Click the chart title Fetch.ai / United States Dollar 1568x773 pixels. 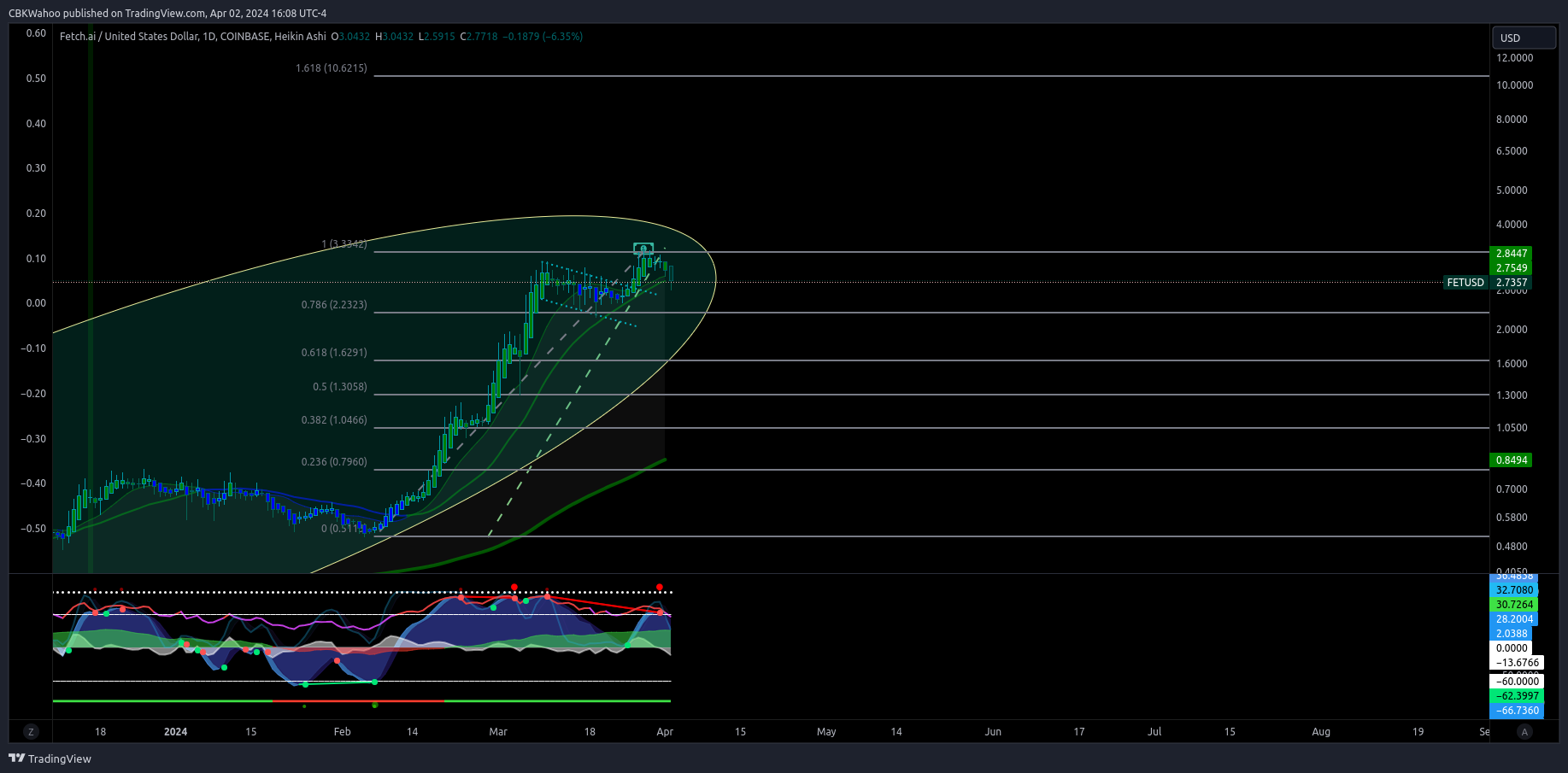(x=128, y=37)
